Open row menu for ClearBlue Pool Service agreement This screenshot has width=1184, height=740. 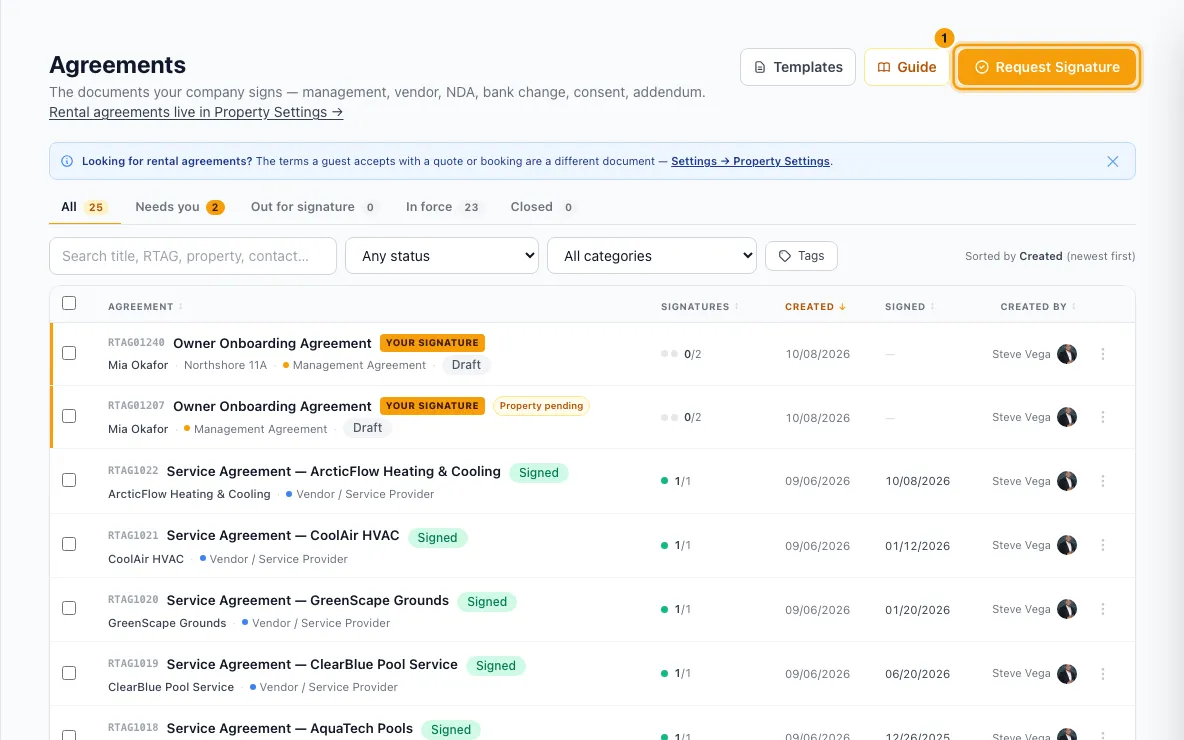pos(1102,674)
